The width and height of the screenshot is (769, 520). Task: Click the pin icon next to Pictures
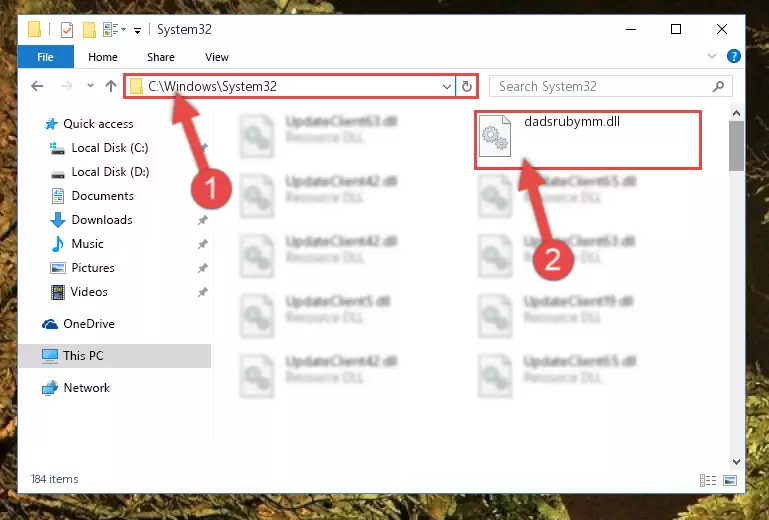[x=202, y=268]
